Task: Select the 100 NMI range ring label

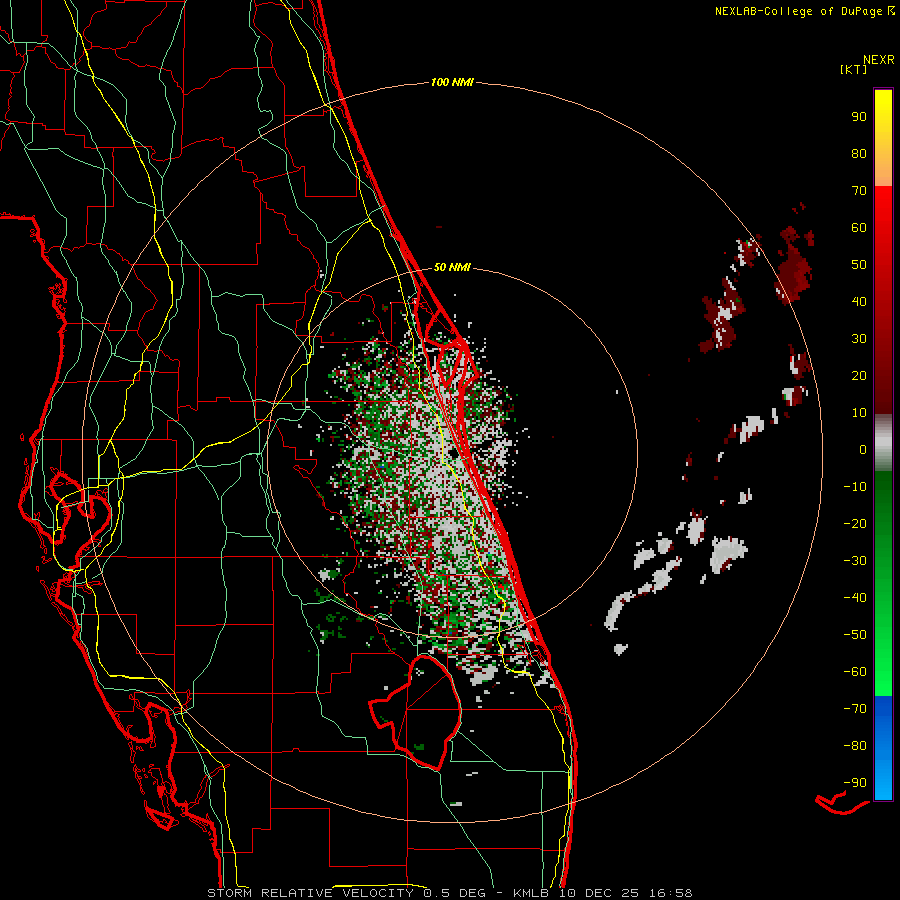Action: coord(452,83)
